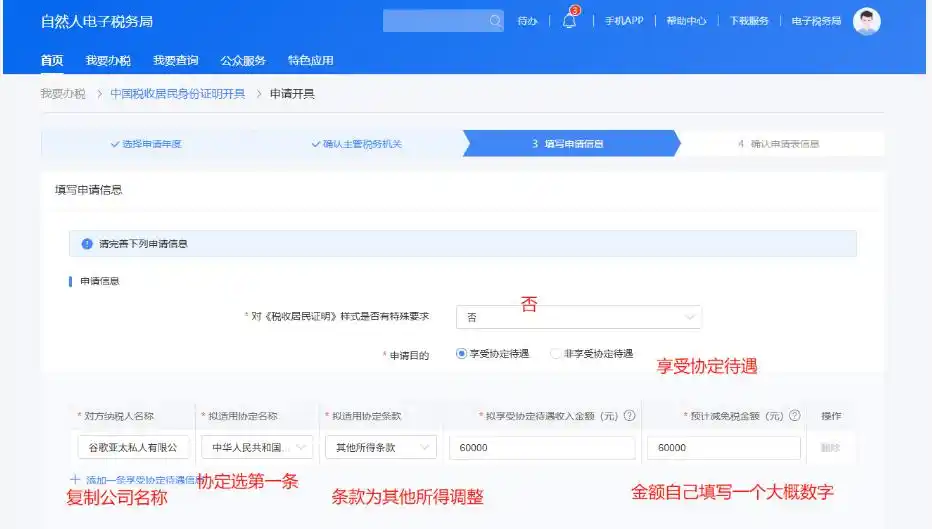
Task: Open notifications bell with badge
Action: [569, 21]
